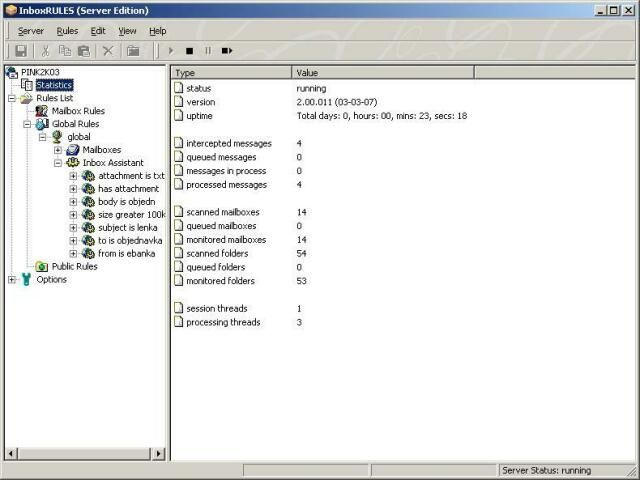Click the folder icon in the toolbar
This screenshot has height=480, width=640.
133,50
